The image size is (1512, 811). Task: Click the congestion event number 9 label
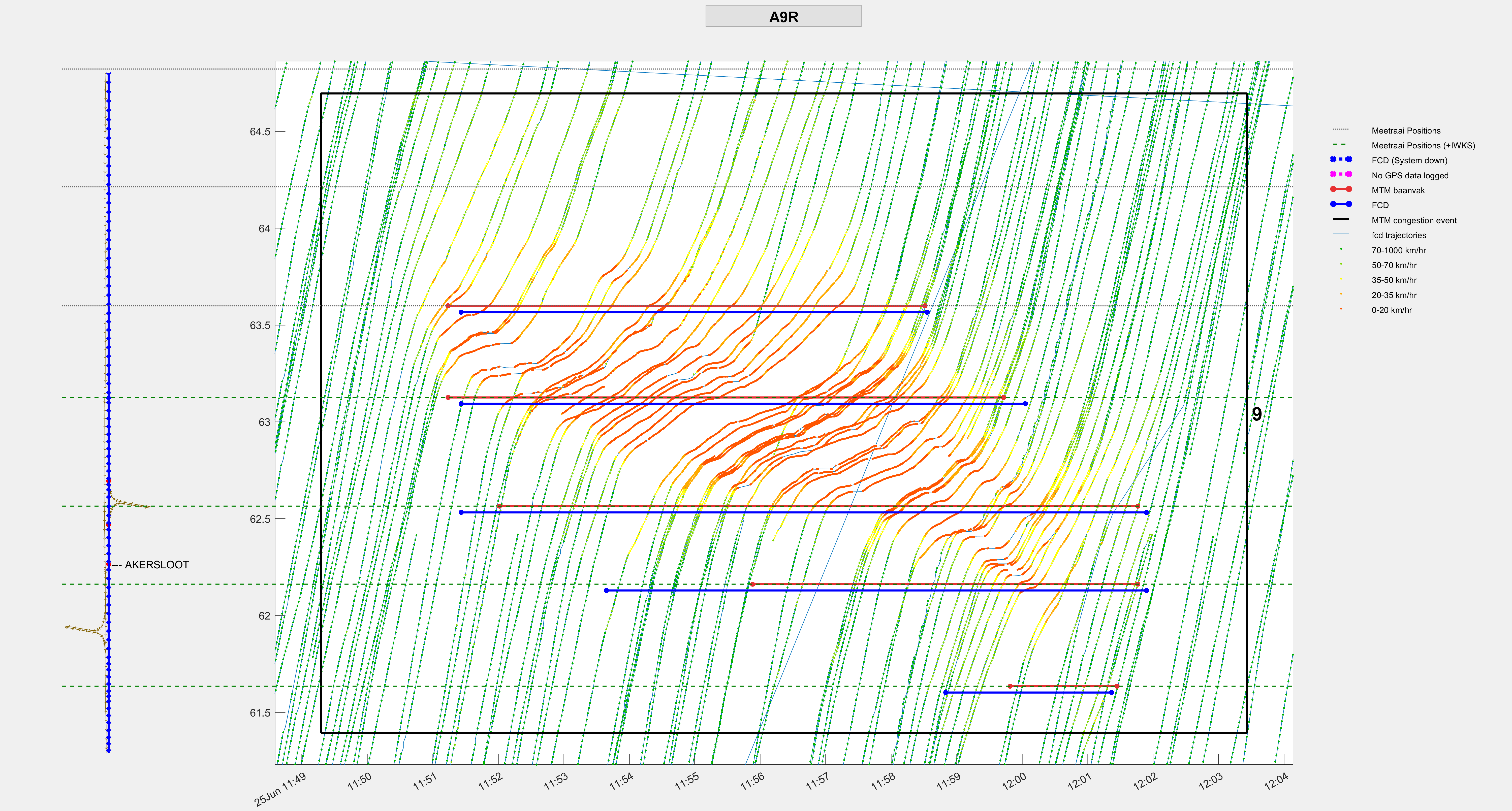(1257, 414)
